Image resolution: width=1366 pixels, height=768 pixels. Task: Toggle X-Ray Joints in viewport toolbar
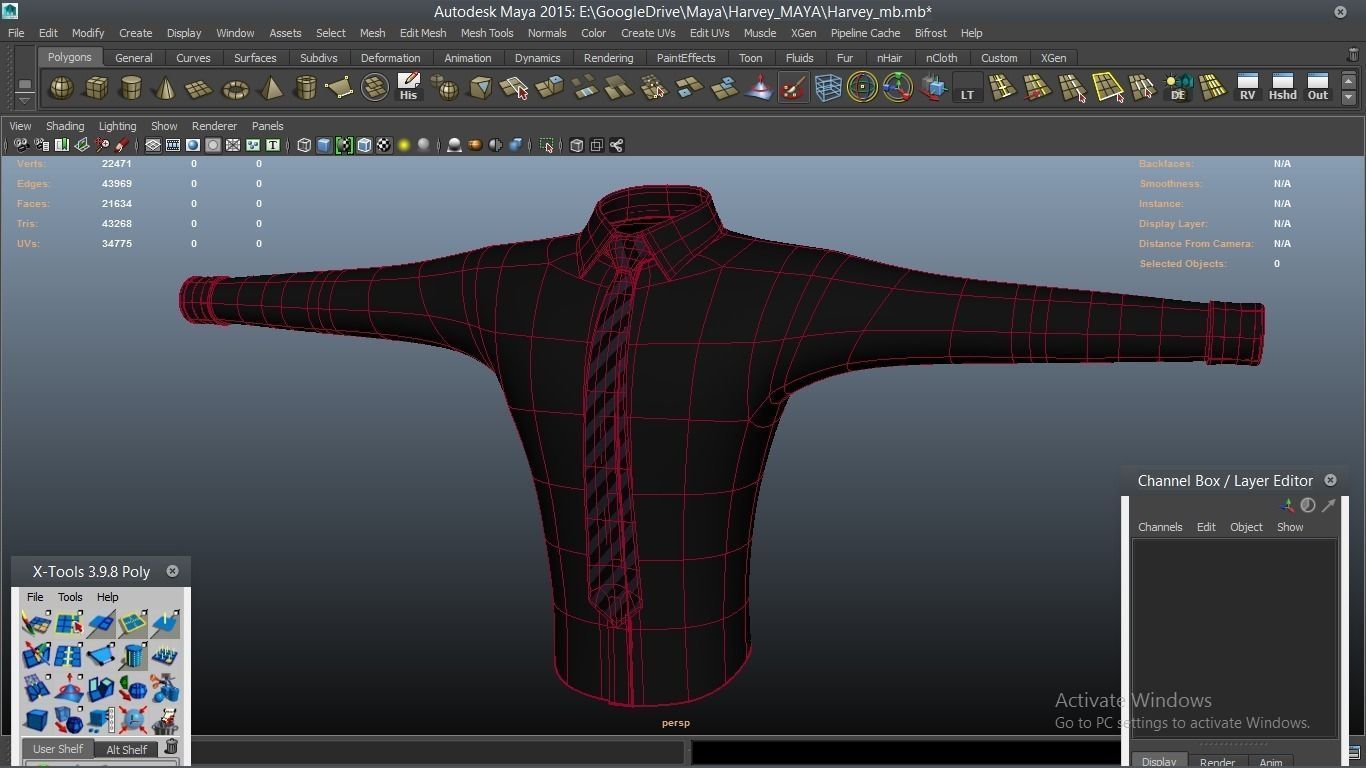pyautogui.click(x=616, y=146)
